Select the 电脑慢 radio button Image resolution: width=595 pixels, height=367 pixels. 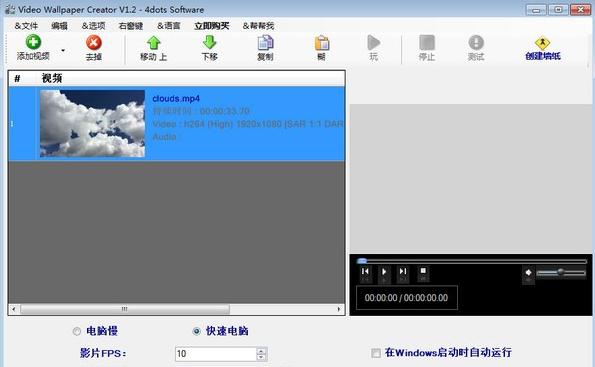pos(77,331)
